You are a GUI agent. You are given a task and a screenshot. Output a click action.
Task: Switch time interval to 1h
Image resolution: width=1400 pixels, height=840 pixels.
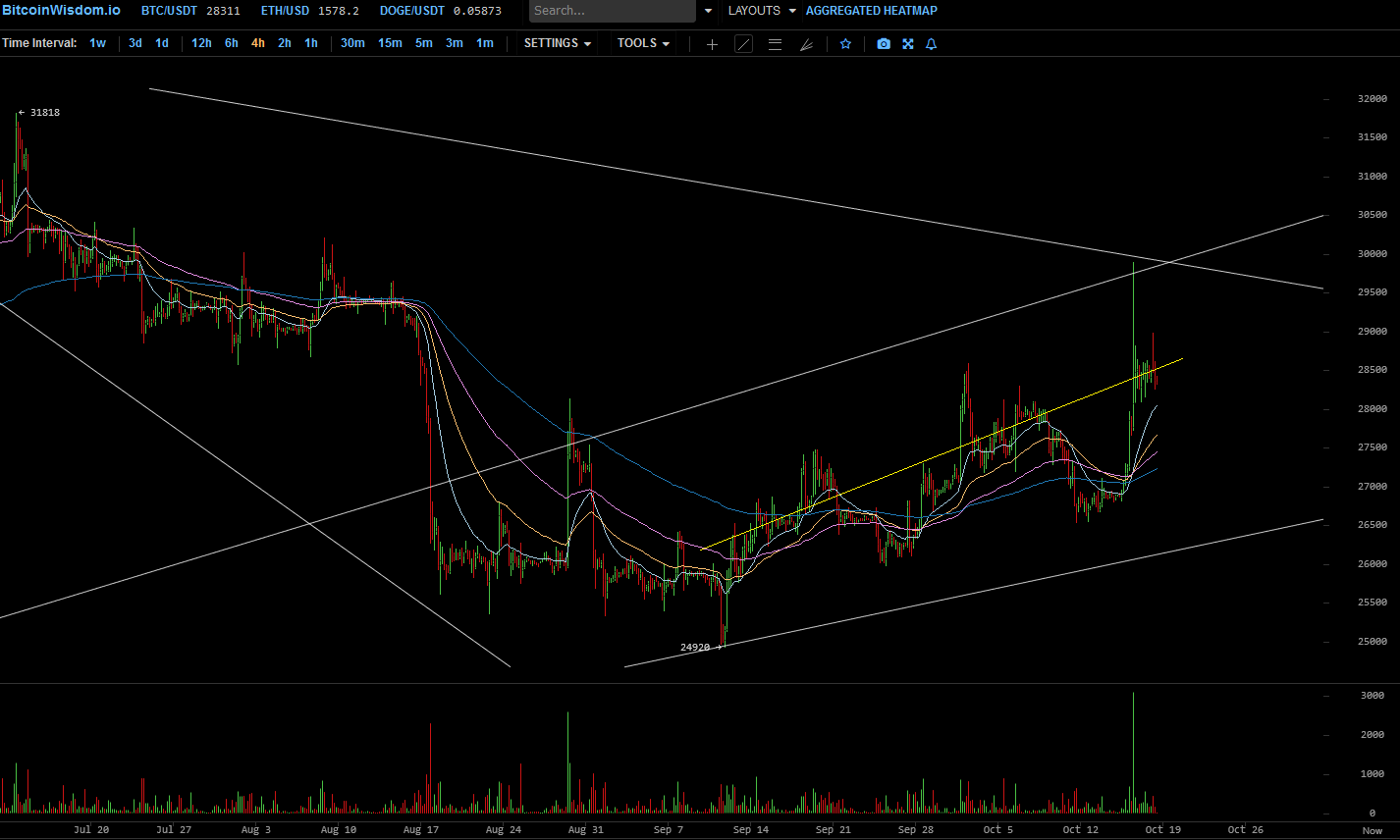pos(311,43)
